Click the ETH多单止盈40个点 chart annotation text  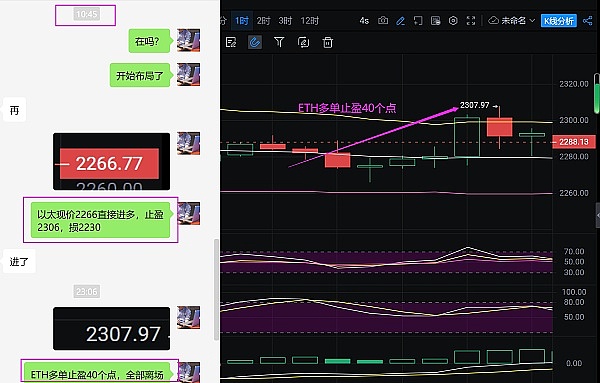347,108
